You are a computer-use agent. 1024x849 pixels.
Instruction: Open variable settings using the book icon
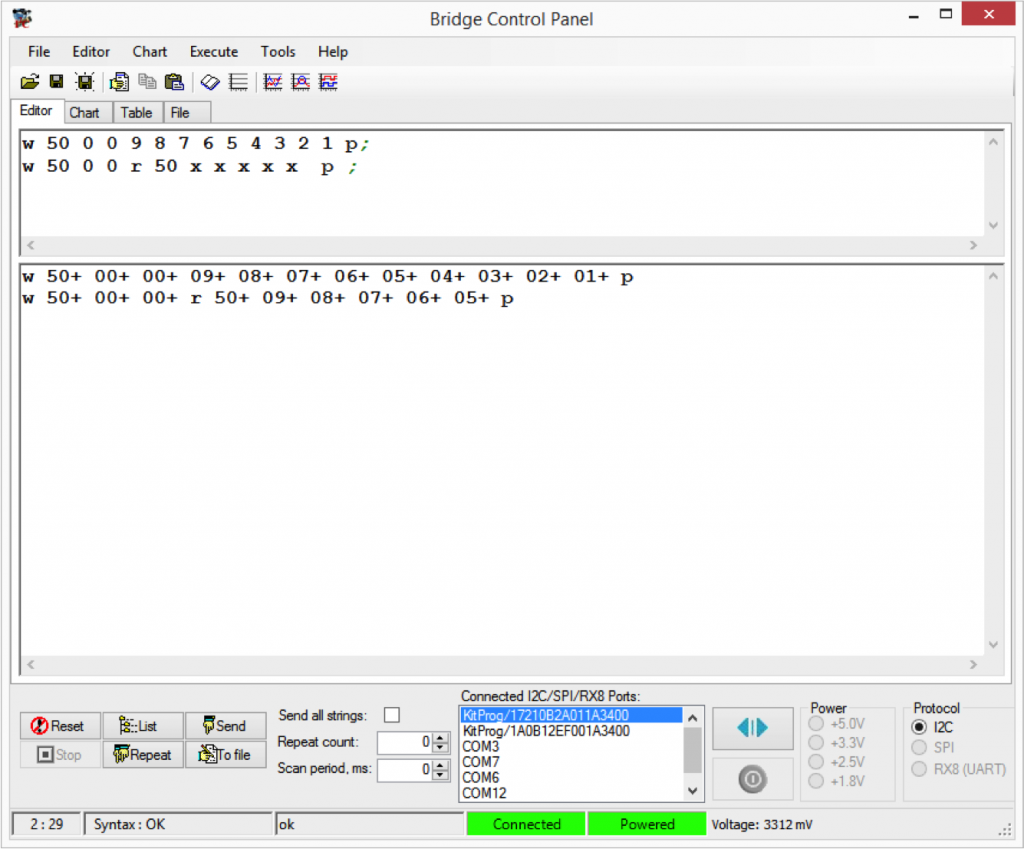(209, 81)
